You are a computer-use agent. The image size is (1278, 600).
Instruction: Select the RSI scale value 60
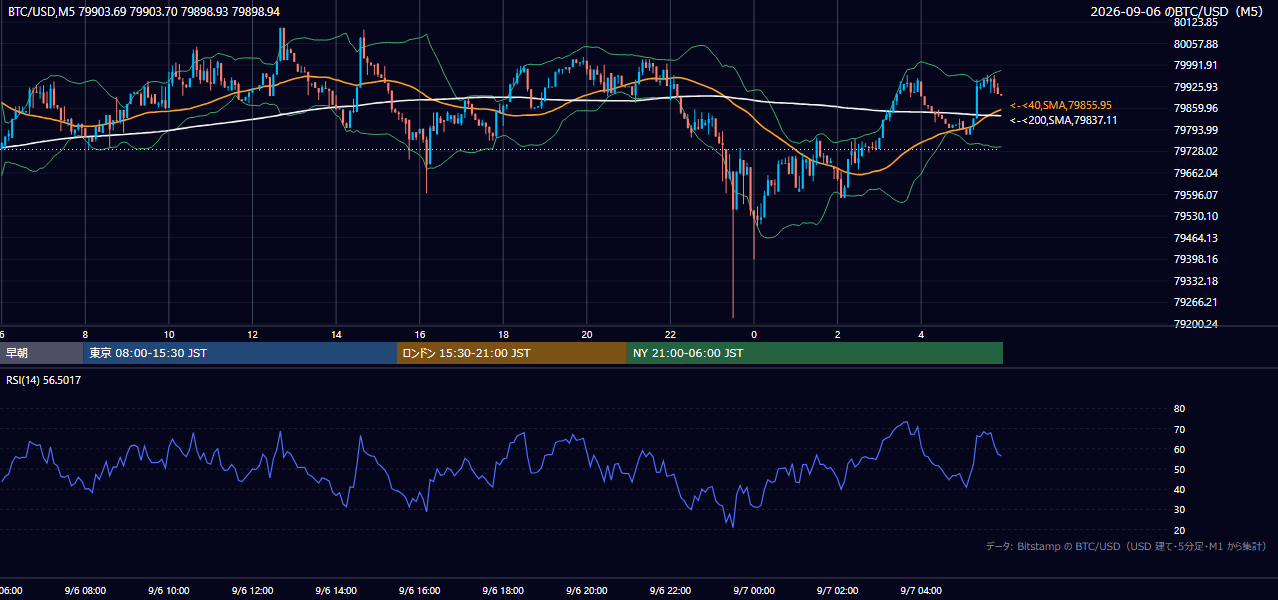click(1179, 449)
